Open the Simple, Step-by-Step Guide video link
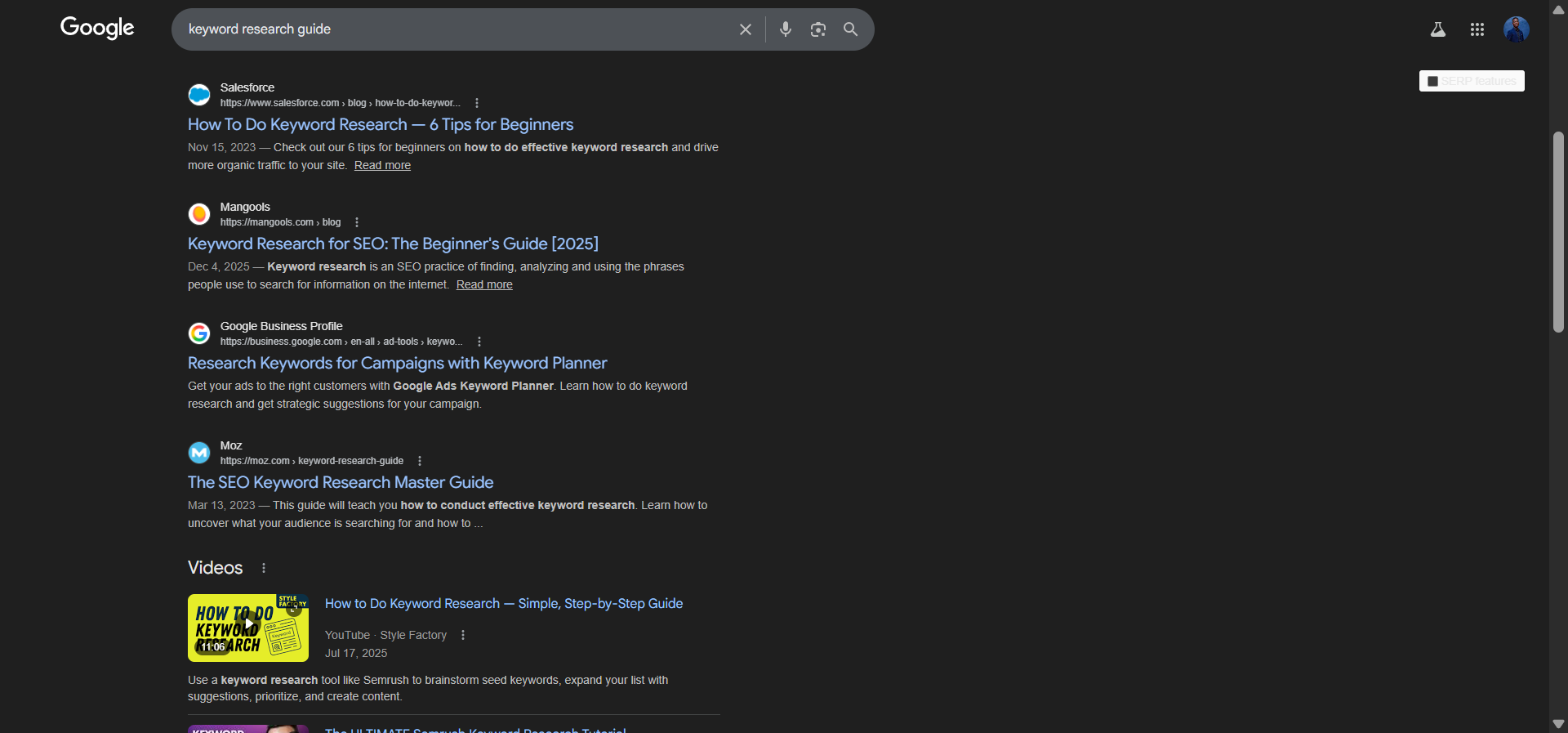 504,603
